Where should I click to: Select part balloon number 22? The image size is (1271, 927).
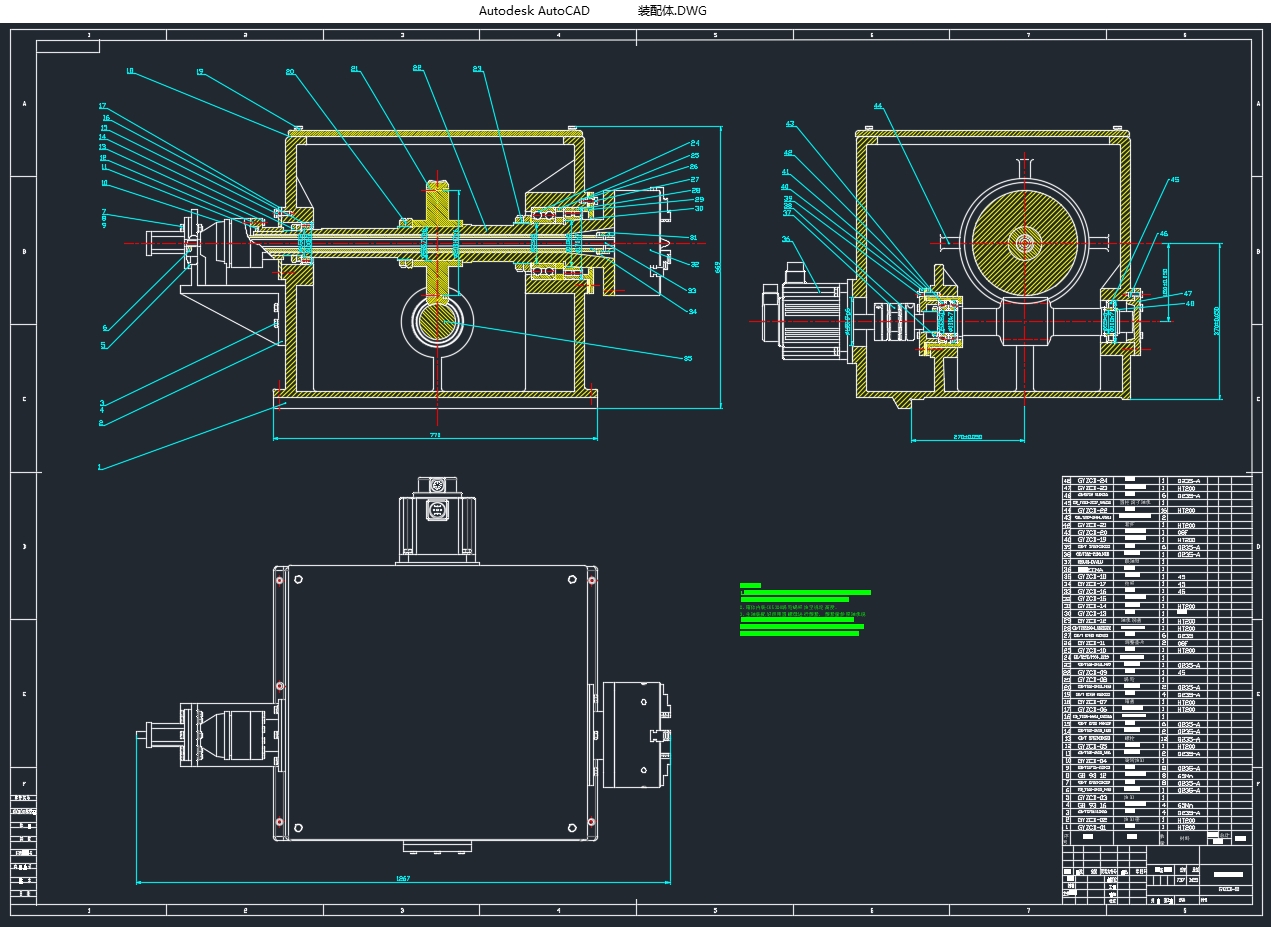pos(417,68)
